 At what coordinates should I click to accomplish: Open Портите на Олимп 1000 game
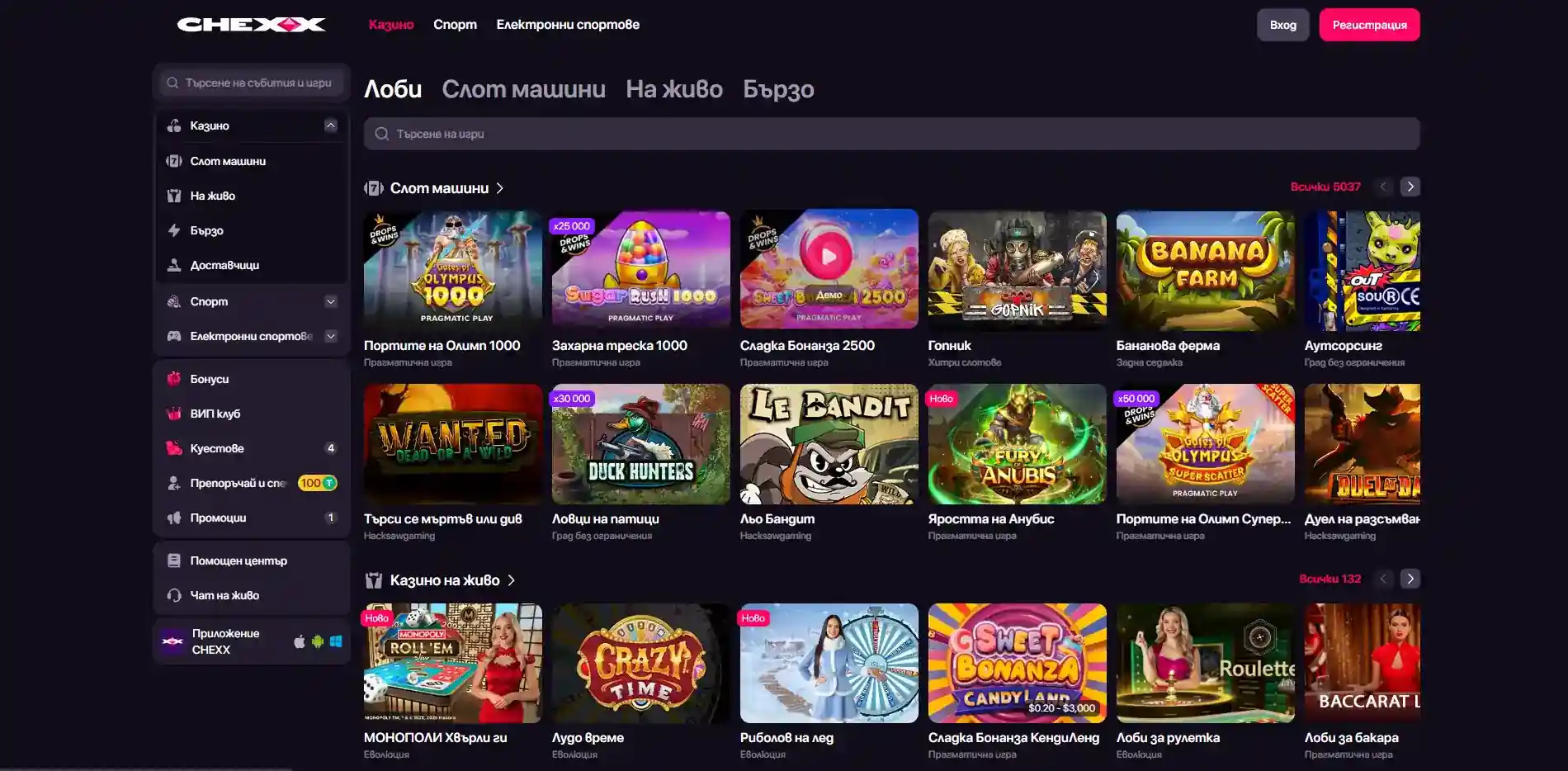[453, 271]
